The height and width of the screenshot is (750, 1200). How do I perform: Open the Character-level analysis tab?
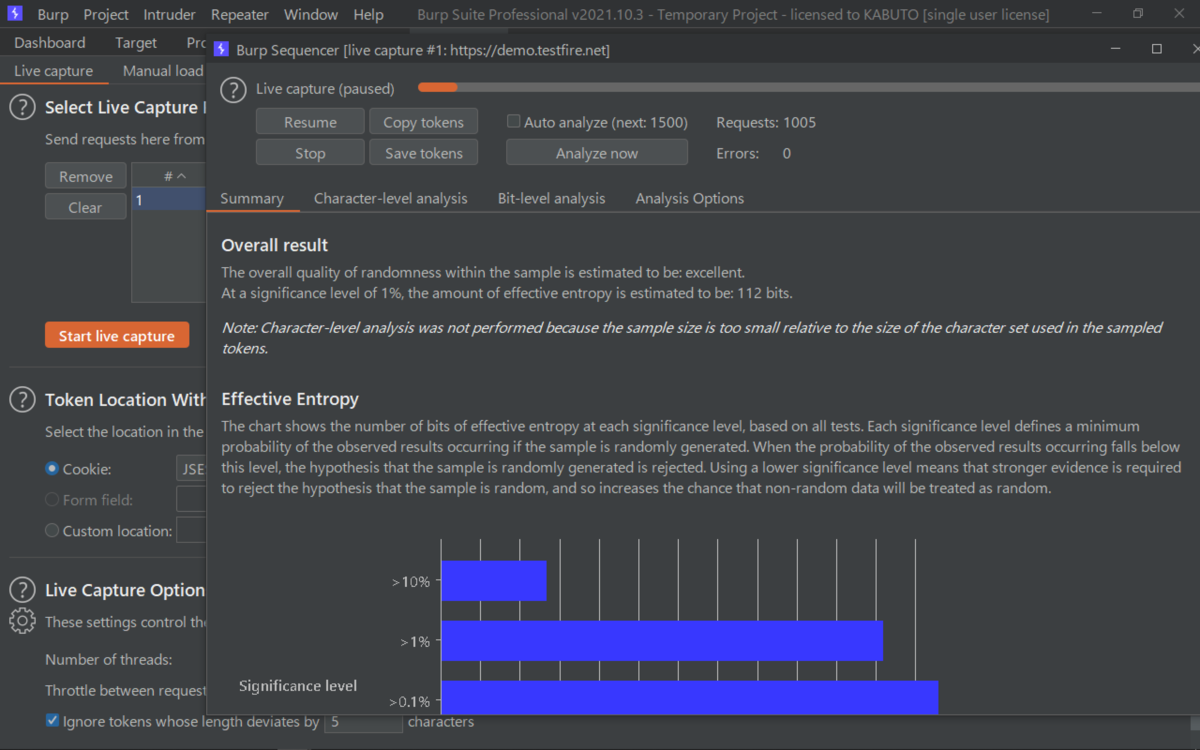click(391, 198)
